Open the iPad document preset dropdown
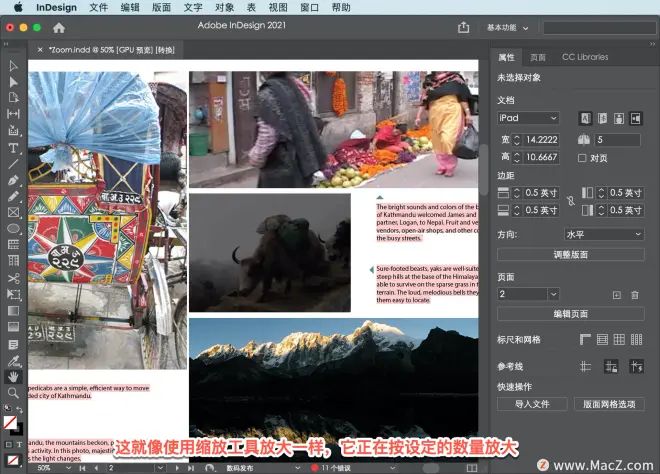 pyautogui.click(x=528, y=118)
